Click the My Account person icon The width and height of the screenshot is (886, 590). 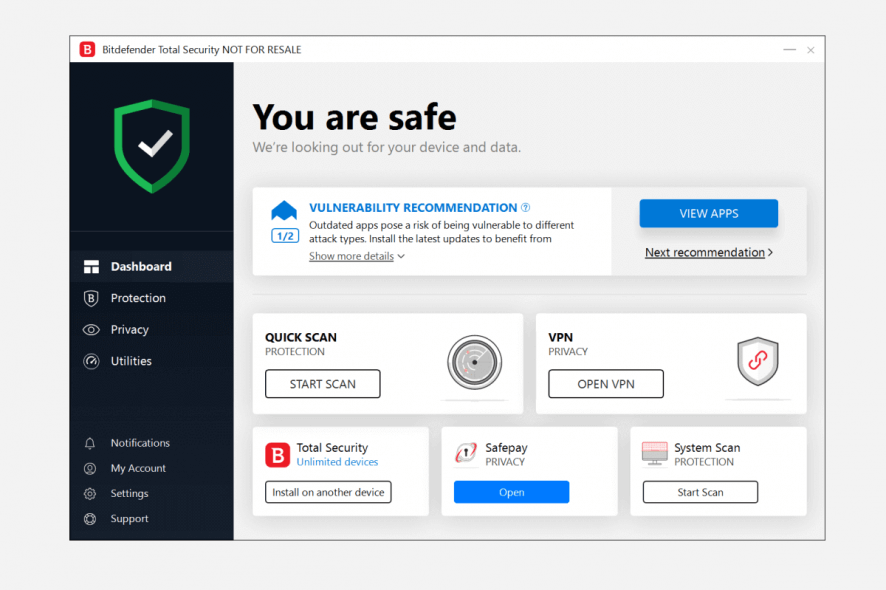[x=90, y=468]
